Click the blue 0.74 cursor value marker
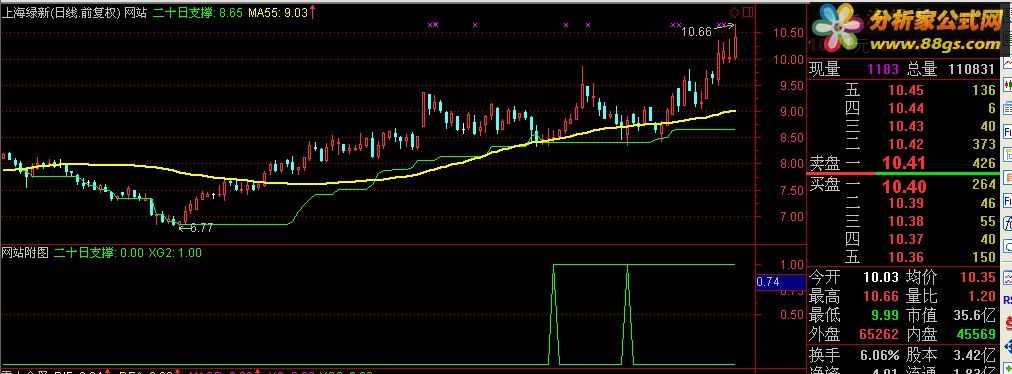 (780, 282)
